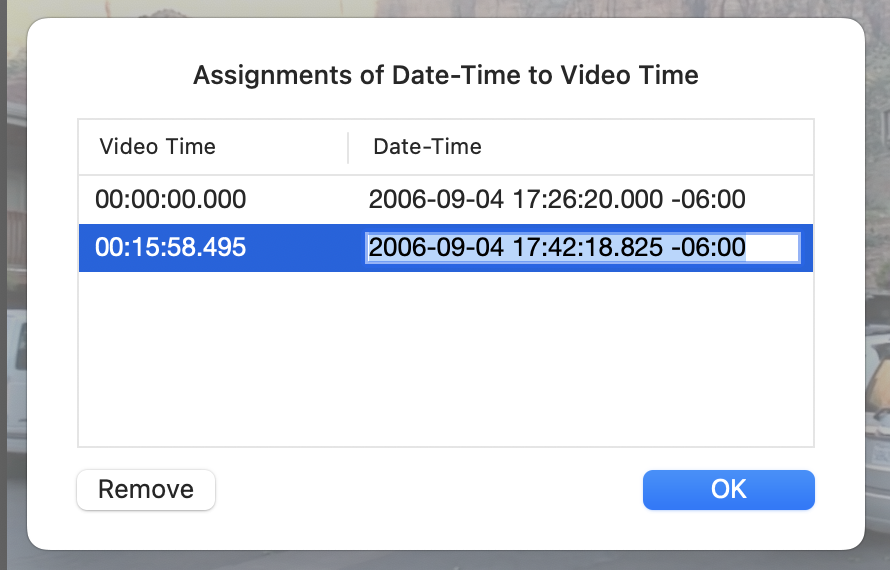The image size is (890, 570).
Task: Click the 2006-09-04 17:26:20.000 date-time cell
Action: 557,199
